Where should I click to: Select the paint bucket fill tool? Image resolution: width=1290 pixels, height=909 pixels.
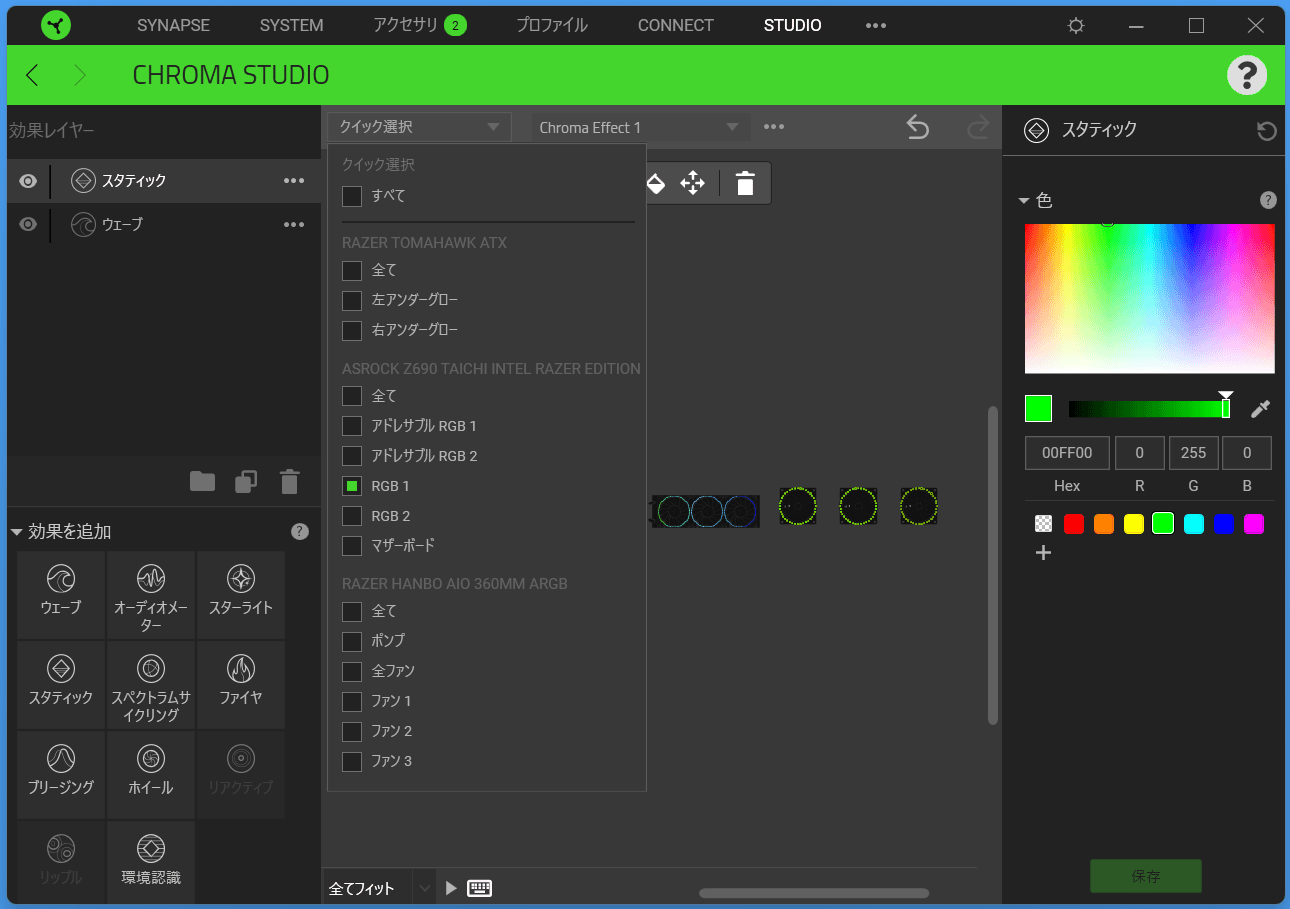point(655,183)
